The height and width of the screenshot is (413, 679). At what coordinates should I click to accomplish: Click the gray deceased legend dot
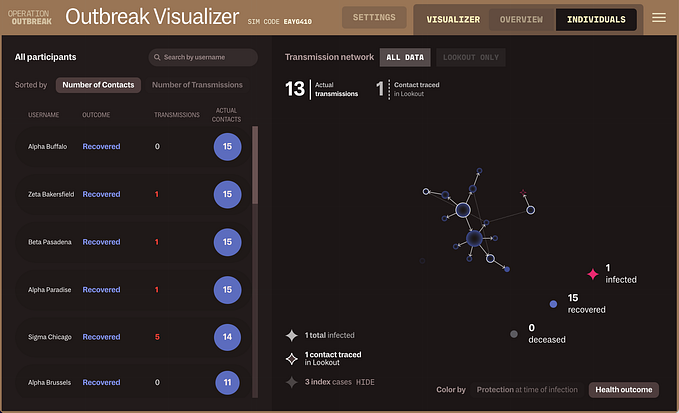514,334
